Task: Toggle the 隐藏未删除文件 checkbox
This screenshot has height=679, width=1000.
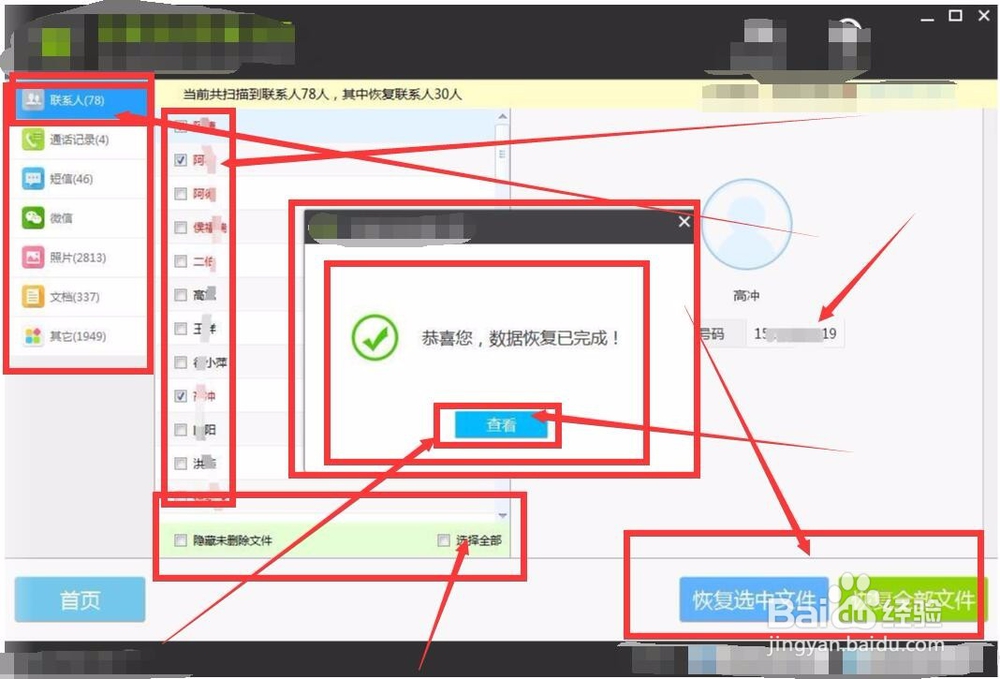Action: click(179, 540)
